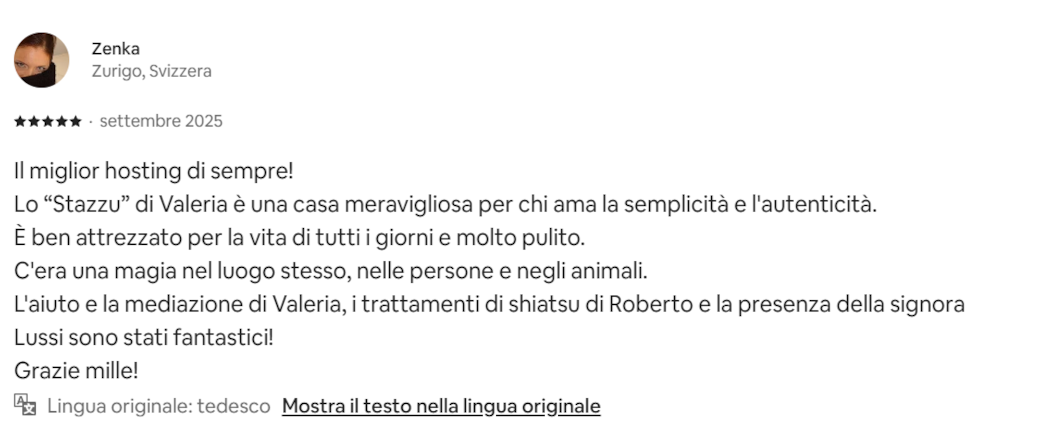Click the fifth star of the rating
Screen dimensions: 1040x434
click(76, 122)
